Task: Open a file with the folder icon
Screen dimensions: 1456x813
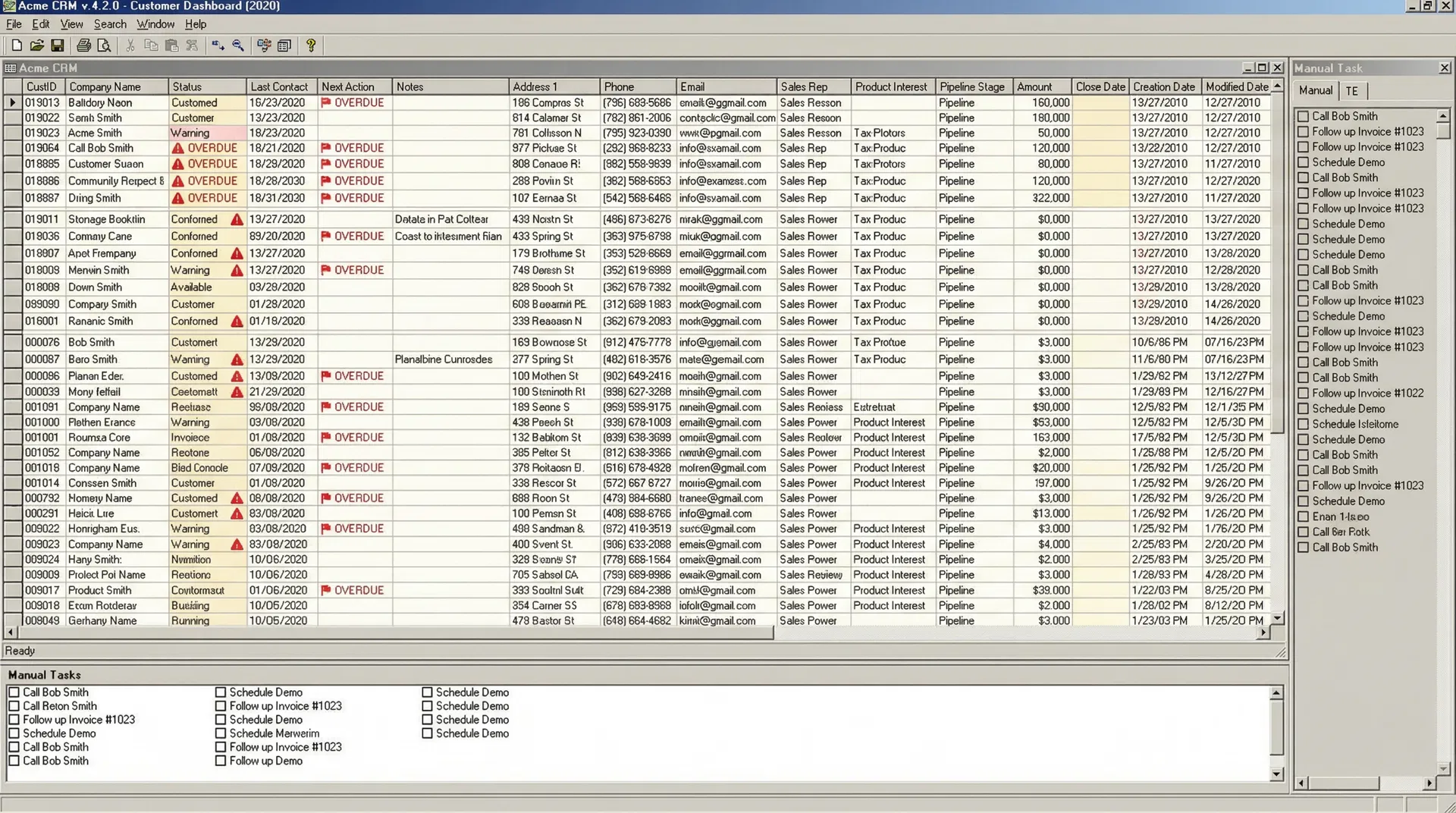Action: 36,46
